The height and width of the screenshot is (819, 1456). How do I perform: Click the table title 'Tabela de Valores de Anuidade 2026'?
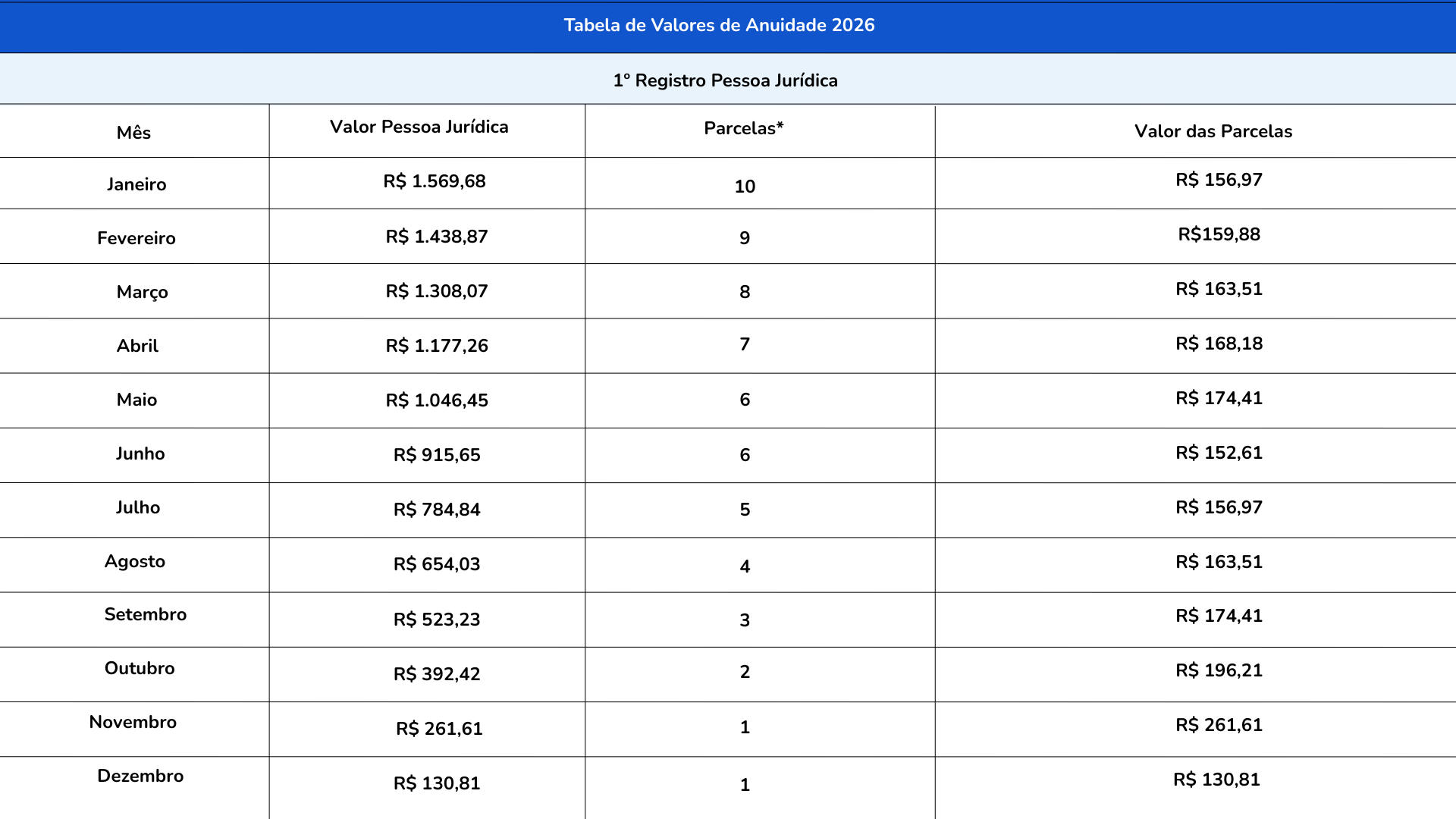point(719,25)
